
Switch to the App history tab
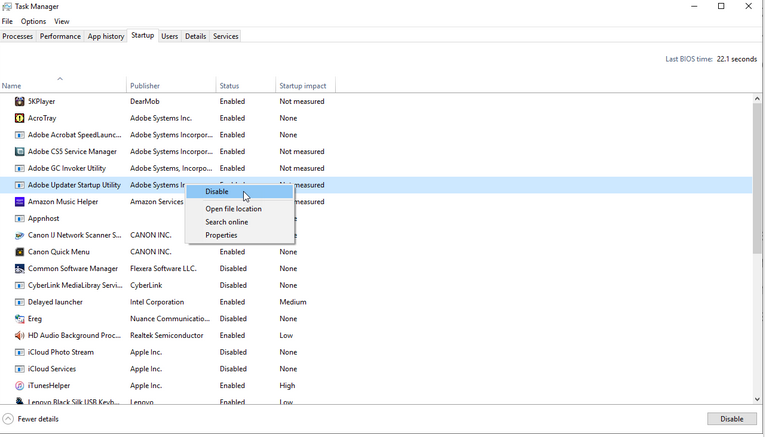106,36
